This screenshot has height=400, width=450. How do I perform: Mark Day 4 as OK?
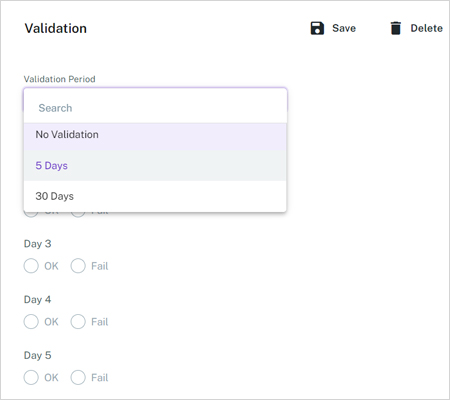(31, 322)
